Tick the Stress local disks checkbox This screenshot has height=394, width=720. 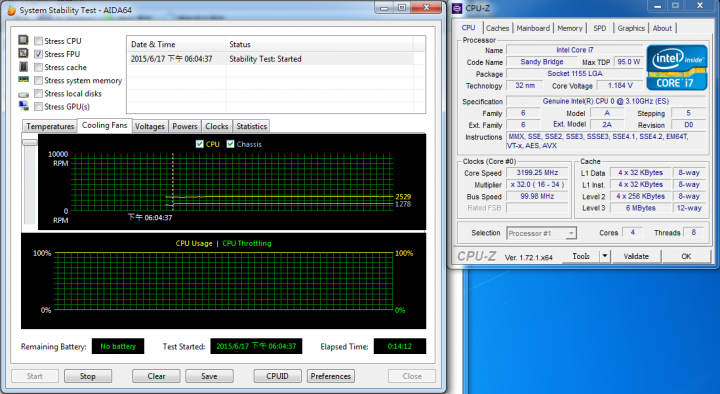(x=39, y=94)
